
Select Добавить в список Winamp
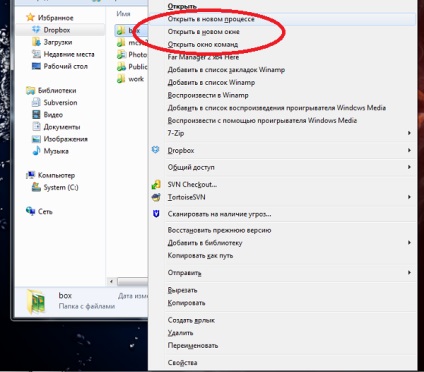[x=283, y=82]
